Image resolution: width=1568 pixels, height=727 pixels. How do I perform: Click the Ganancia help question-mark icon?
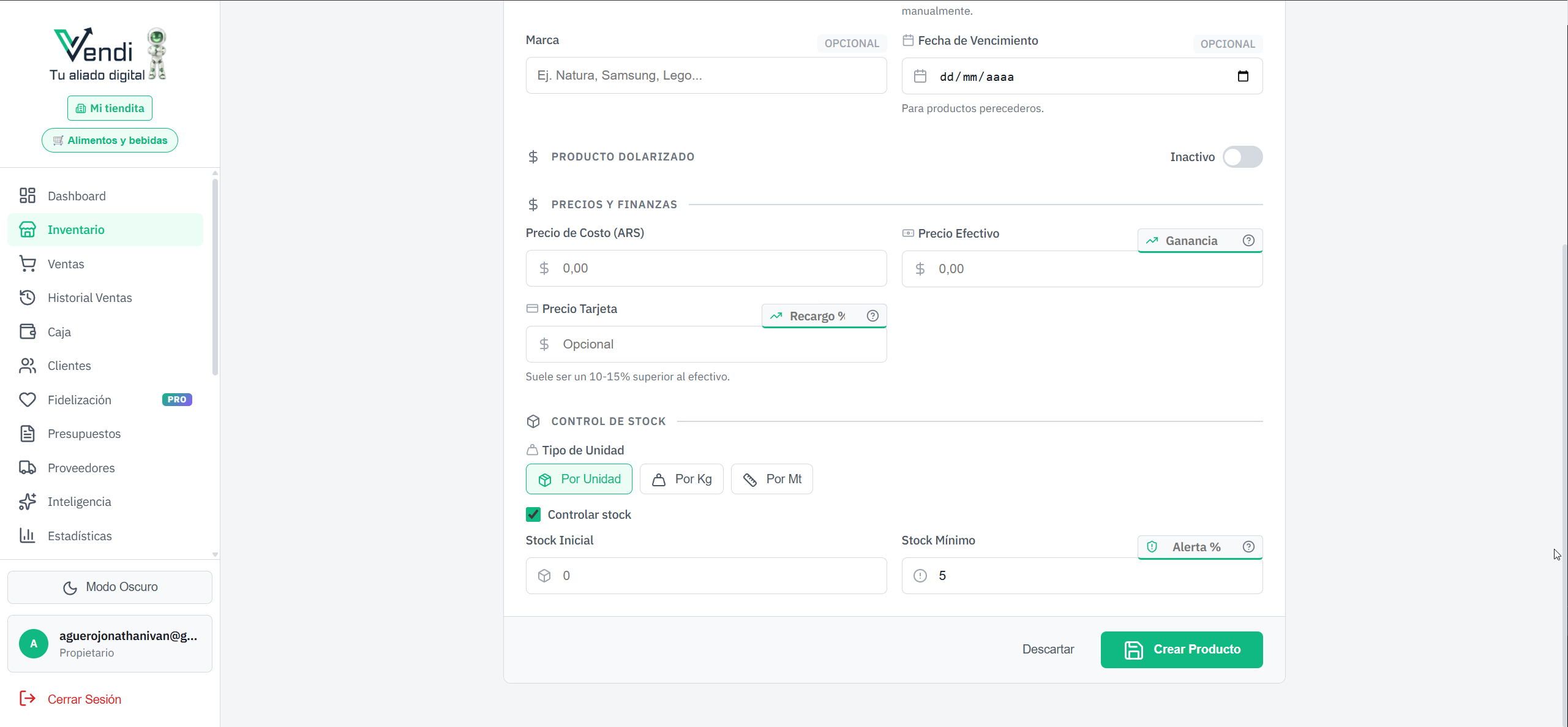pyautogui.click(x=1248, y=241)
